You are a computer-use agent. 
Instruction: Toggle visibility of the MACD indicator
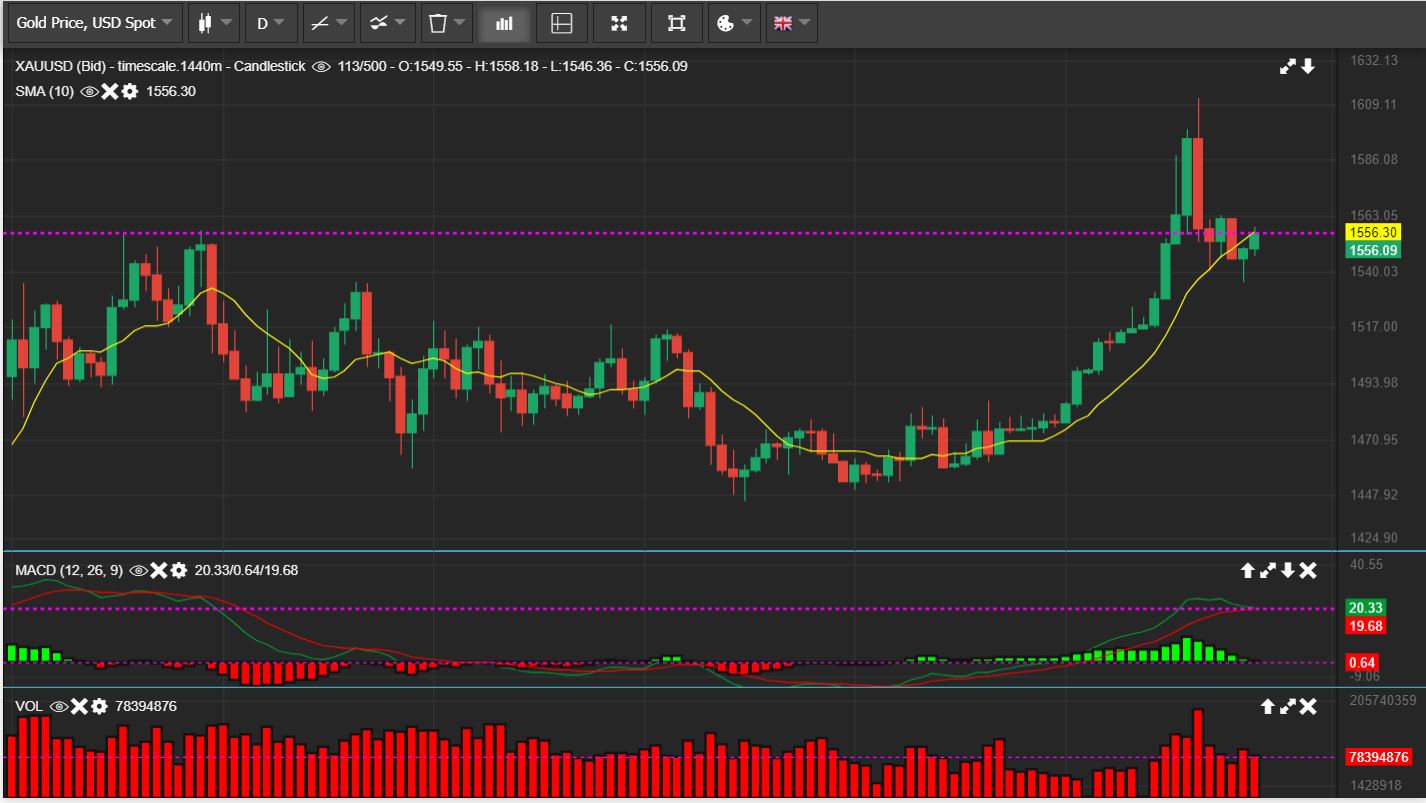[139, 570]
